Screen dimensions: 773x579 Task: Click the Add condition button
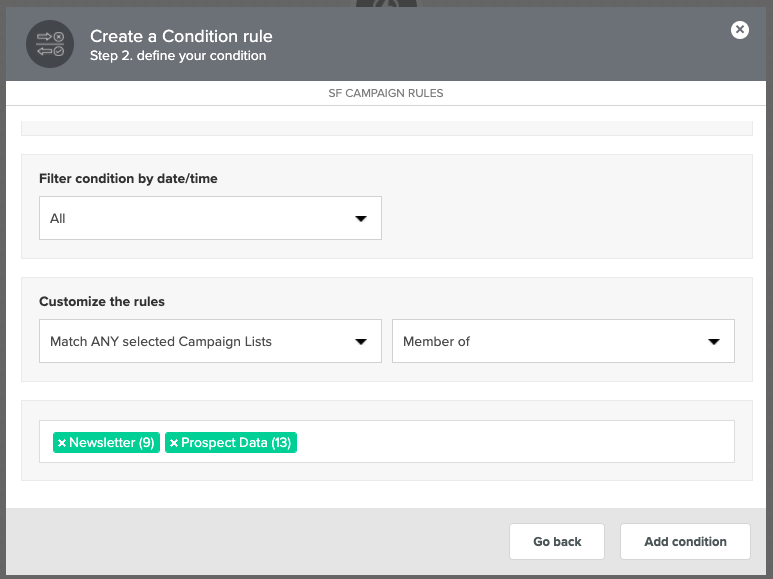(685, 542)
